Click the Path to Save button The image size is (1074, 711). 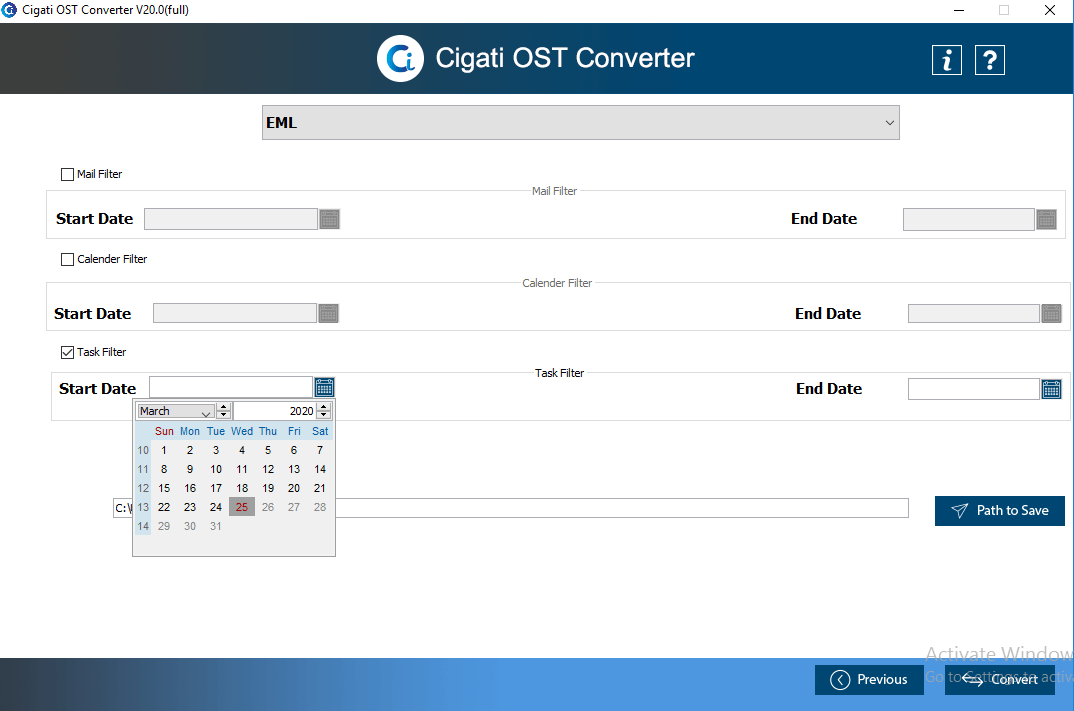(1000, 510)
